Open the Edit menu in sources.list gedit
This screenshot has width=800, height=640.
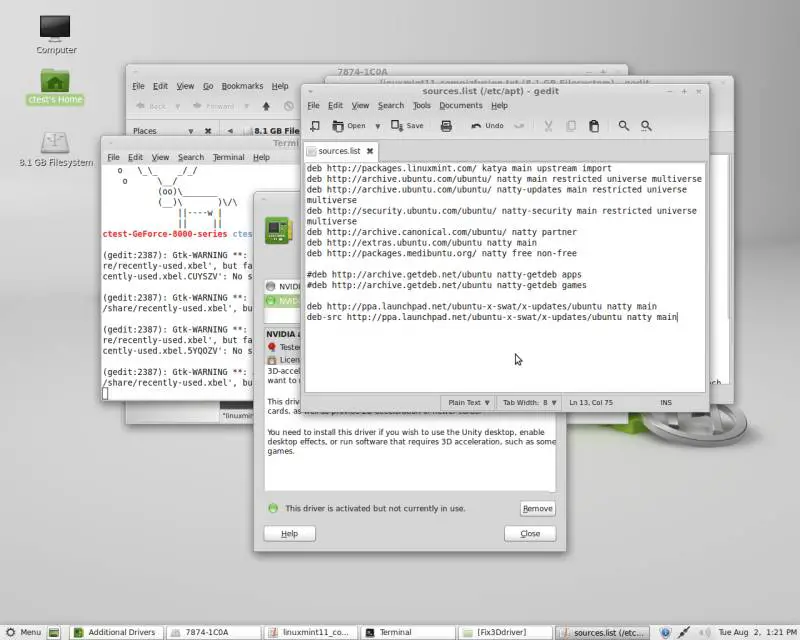tap(335, 106)
